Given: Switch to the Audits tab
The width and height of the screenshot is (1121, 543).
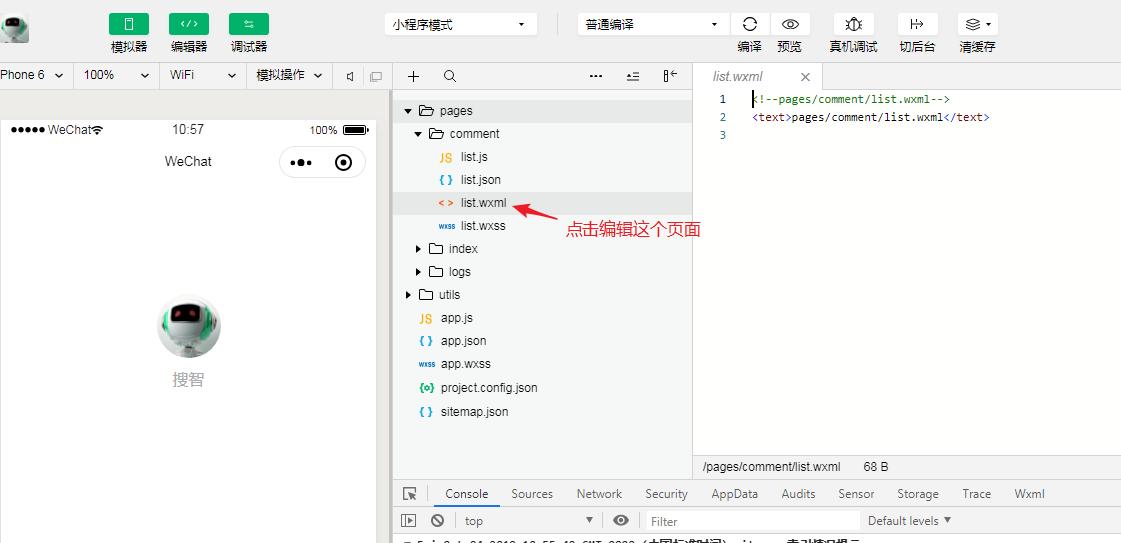Looking at the screenshot, I should [798, 494].
